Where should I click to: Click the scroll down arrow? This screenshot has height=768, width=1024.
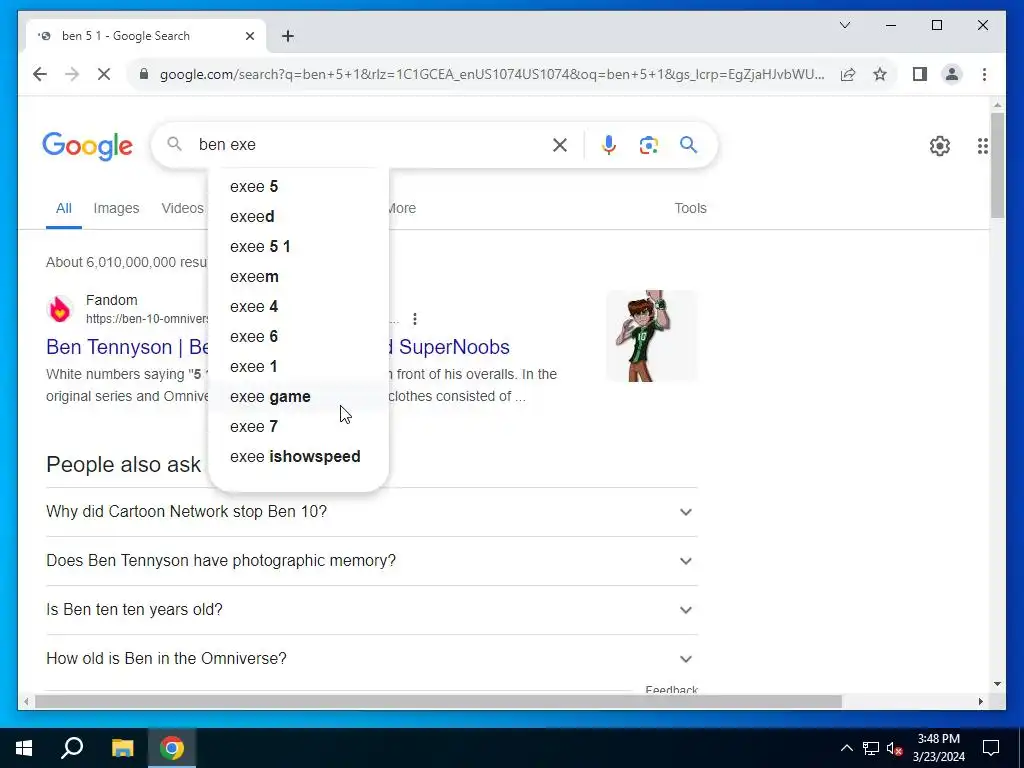(x=997, y=684)
